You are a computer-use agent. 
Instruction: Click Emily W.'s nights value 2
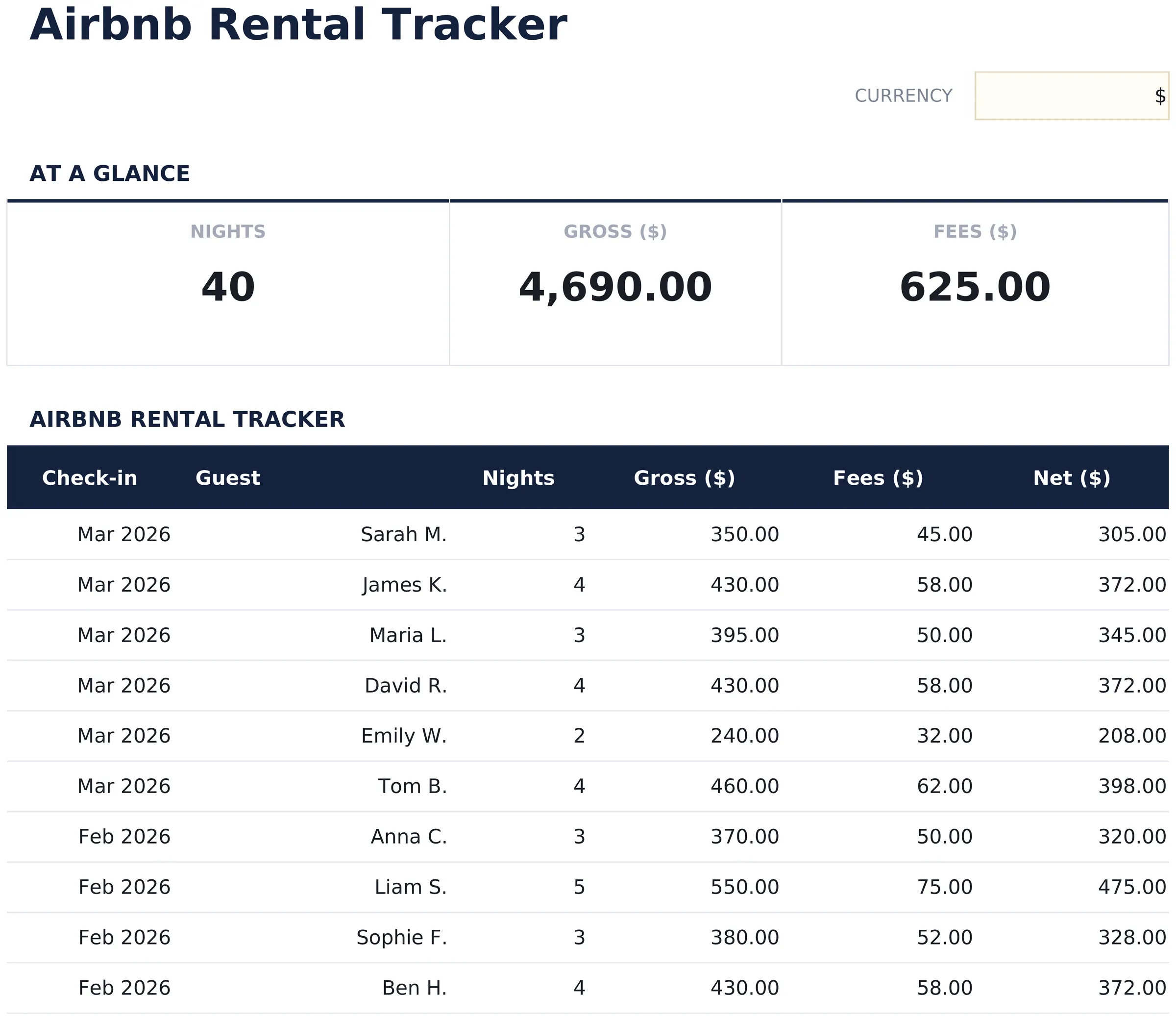coord(579,736)
